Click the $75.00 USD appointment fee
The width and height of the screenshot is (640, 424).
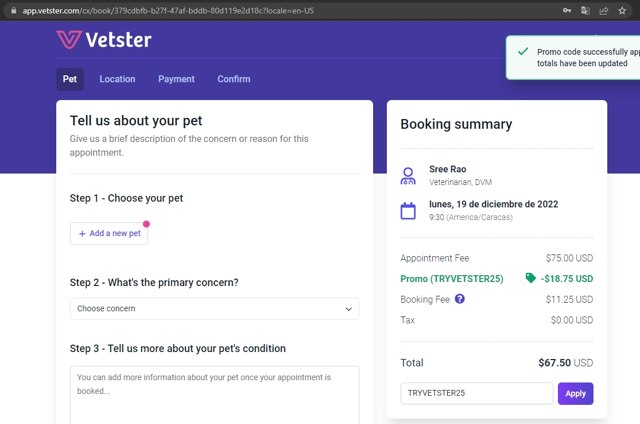tap(569, 258)
